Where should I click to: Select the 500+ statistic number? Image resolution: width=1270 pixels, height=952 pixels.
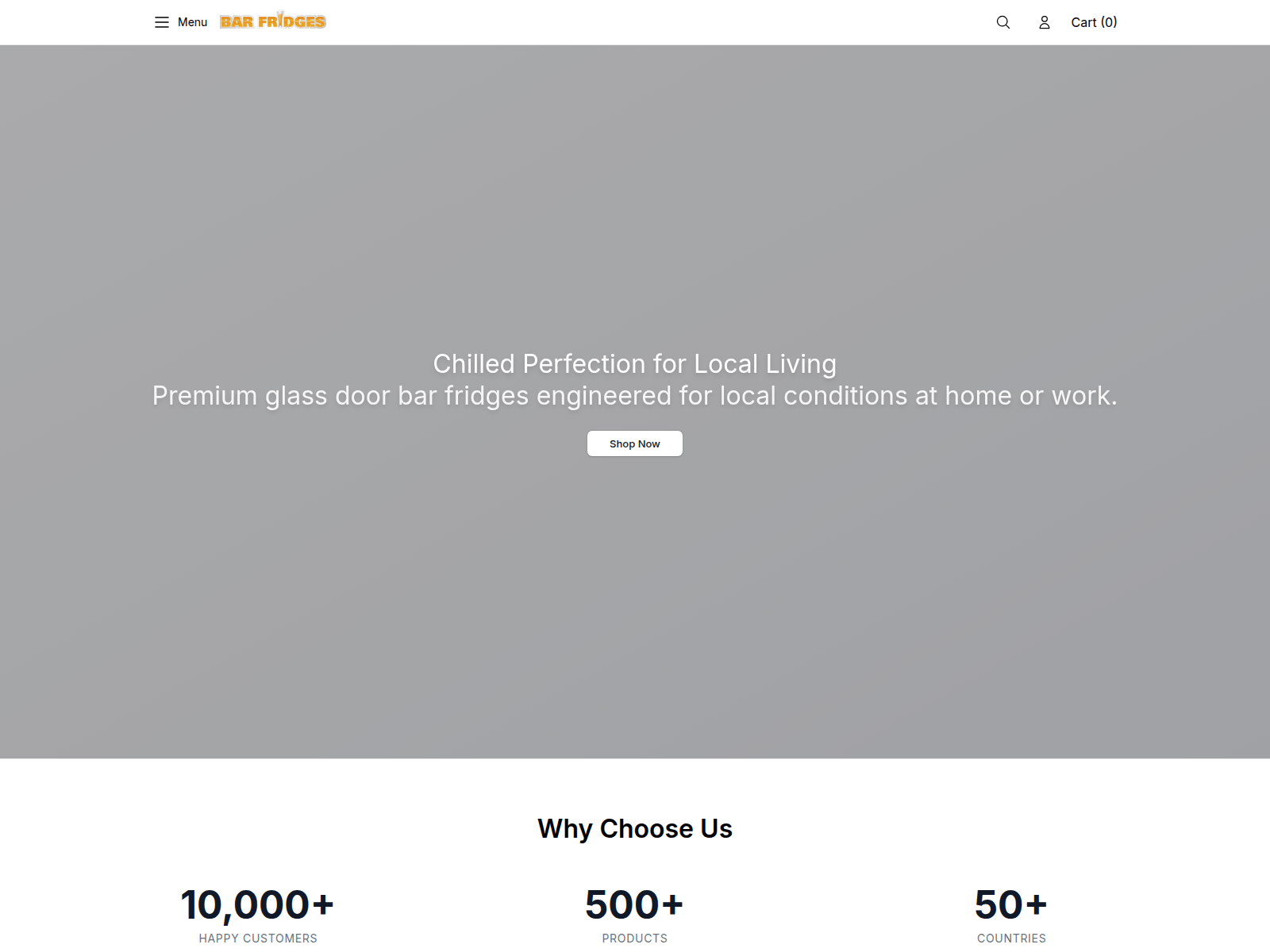click(635, 904)
